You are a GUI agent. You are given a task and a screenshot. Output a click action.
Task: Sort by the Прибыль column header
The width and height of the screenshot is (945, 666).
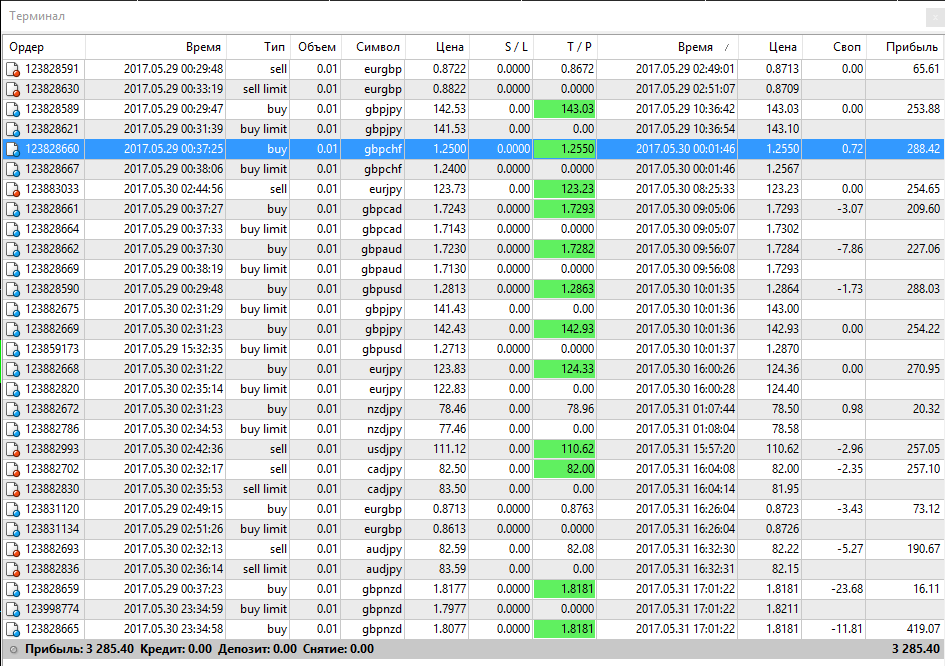coord(905,47)
